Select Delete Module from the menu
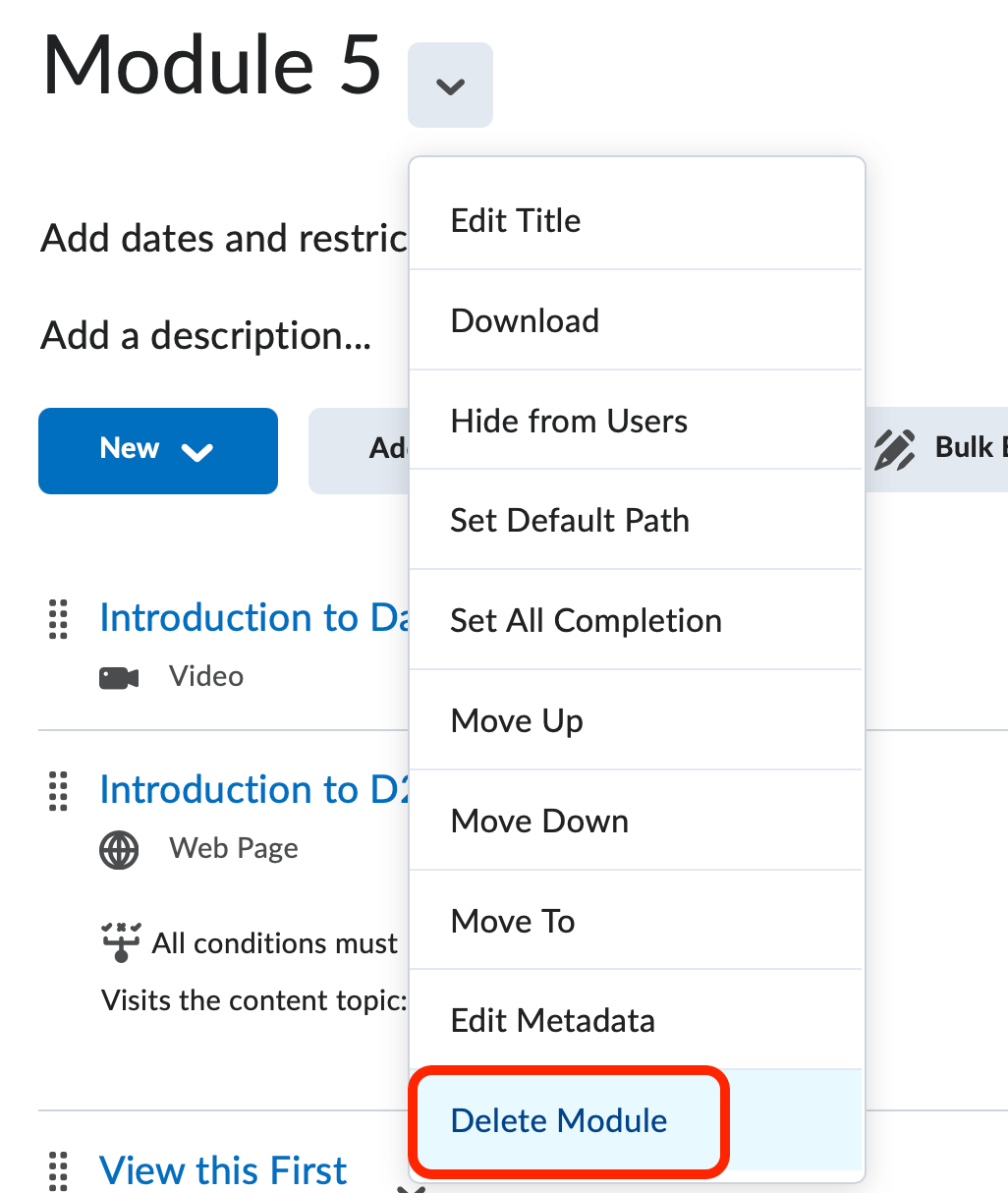Viewport: 1008px width, 1193px height. point(559,1120)
